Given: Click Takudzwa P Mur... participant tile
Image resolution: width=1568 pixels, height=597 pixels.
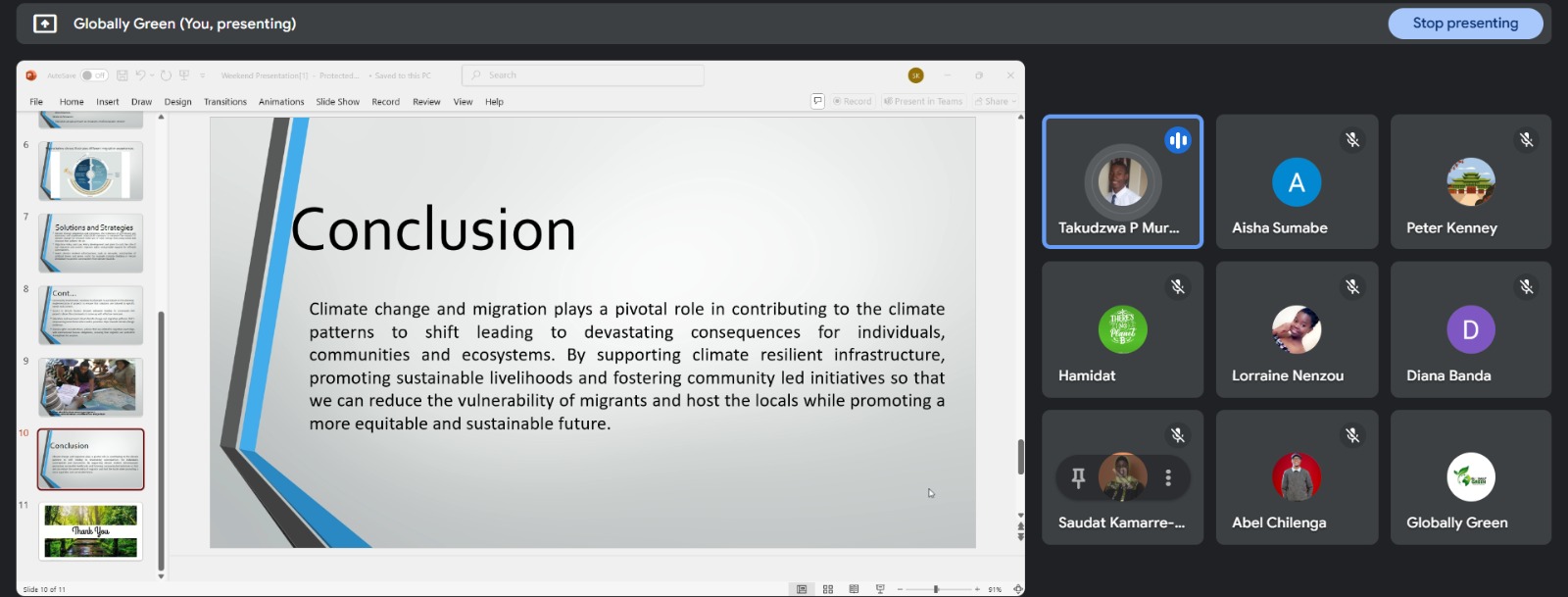Looking at the screenshot, I should pyautogui.click(x=1123, y=181).
